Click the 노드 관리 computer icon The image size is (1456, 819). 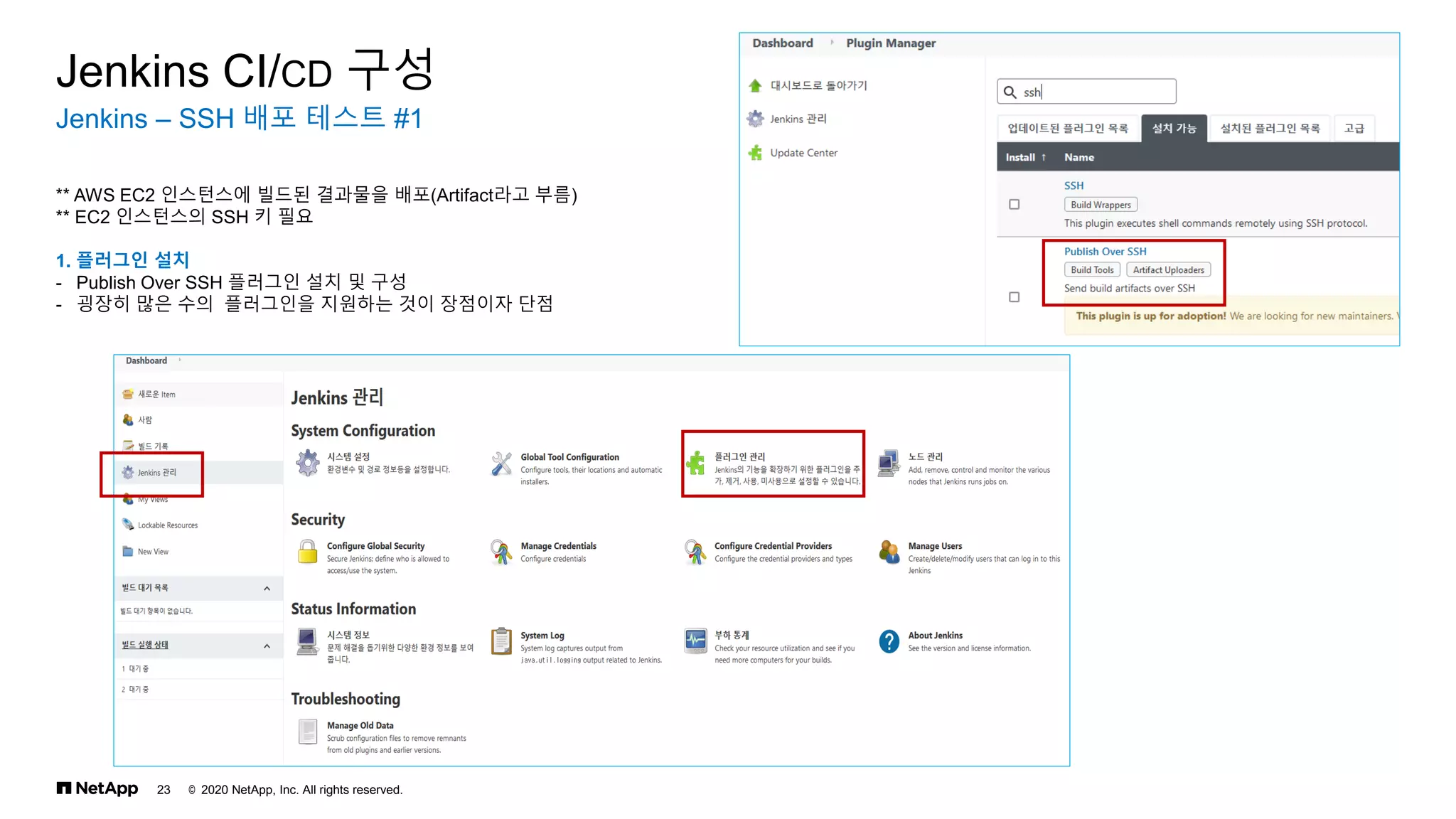click(889, 463)
